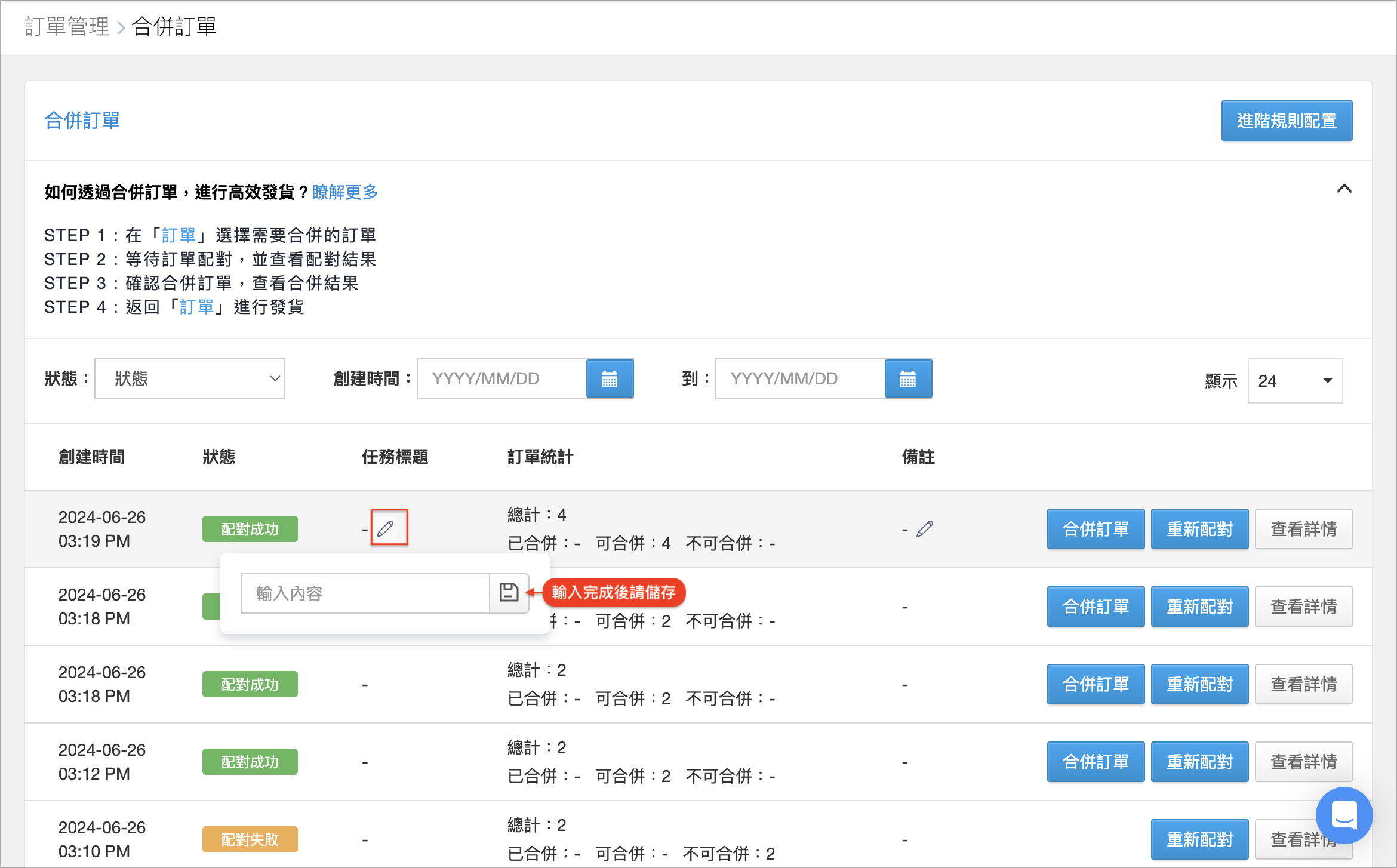Click 合併訂單 for the 03:19 PM row

(1096, 529)
